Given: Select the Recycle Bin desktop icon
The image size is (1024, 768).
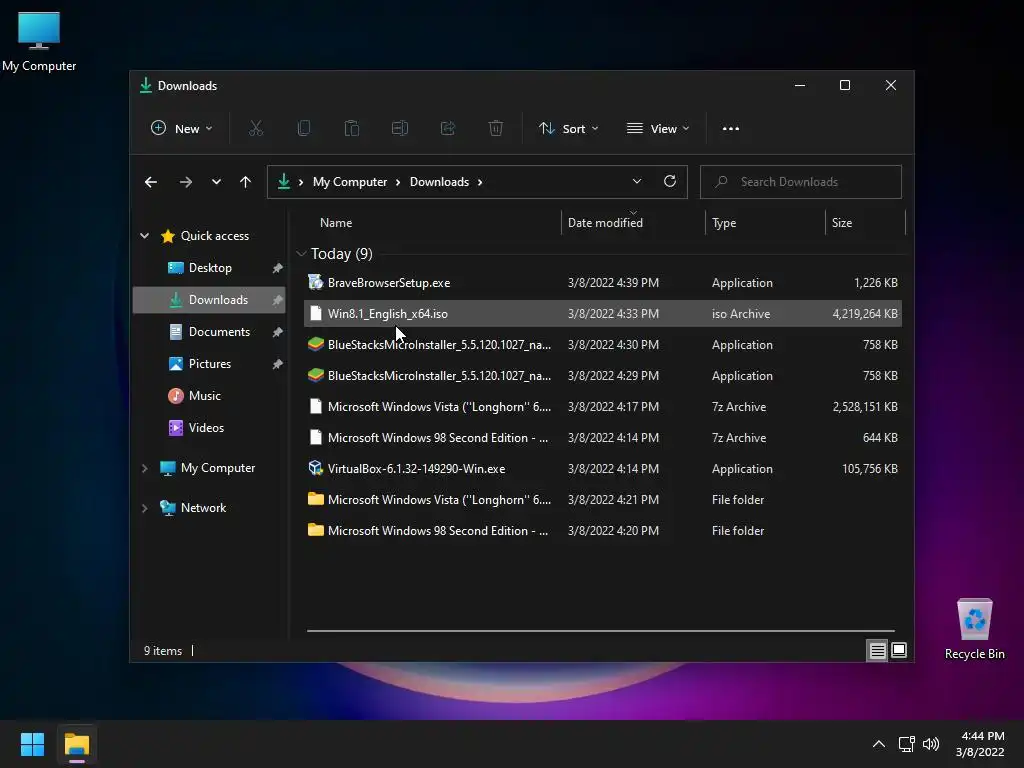Looking at the screenshot, I should (x=974, y=629).
